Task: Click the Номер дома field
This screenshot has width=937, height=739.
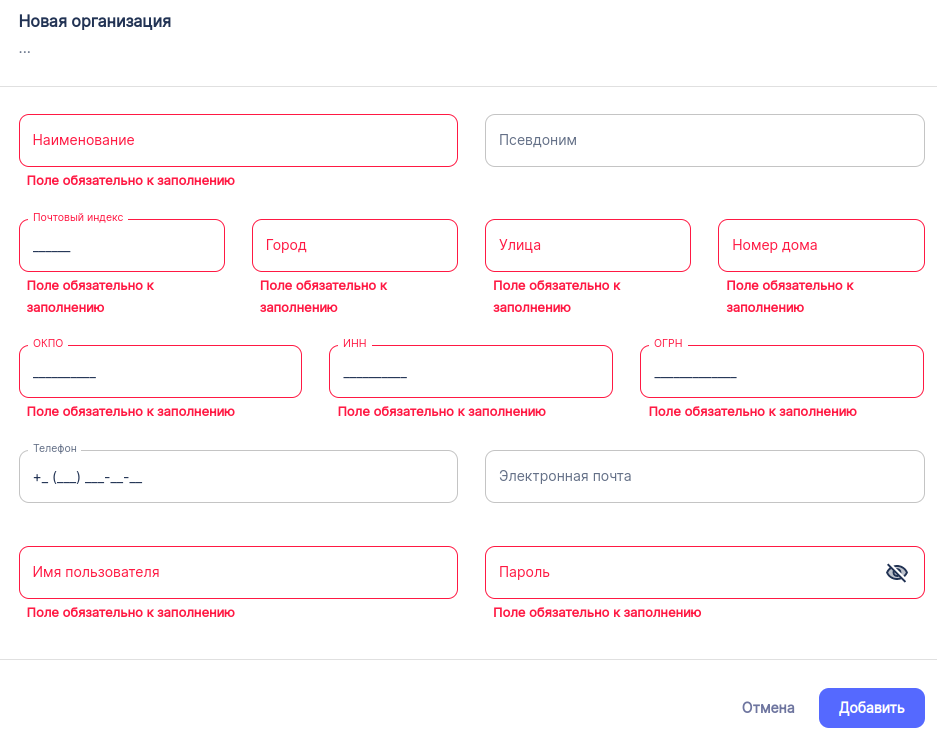Action: click(820, 245)
